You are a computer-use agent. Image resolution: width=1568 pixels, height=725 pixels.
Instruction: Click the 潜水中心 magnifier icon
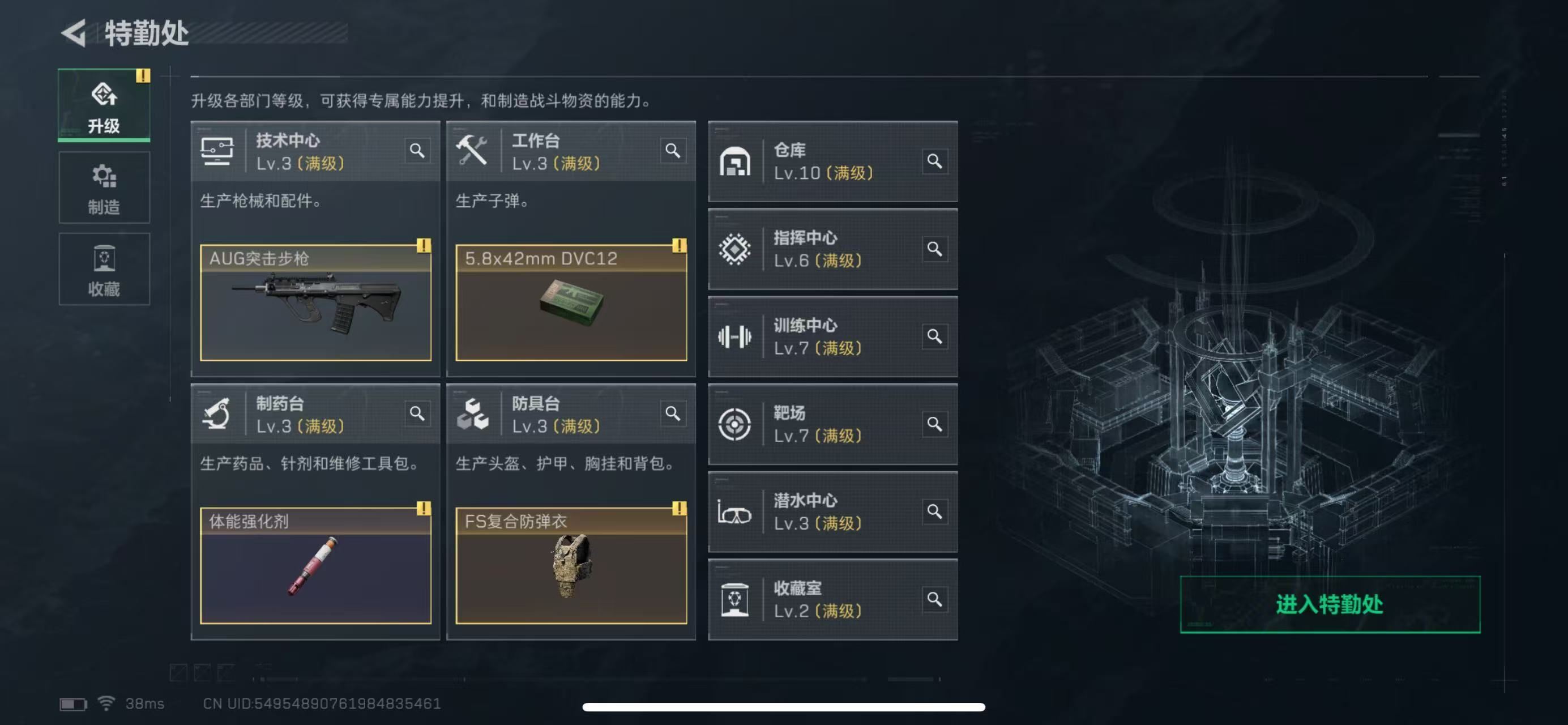934,512
